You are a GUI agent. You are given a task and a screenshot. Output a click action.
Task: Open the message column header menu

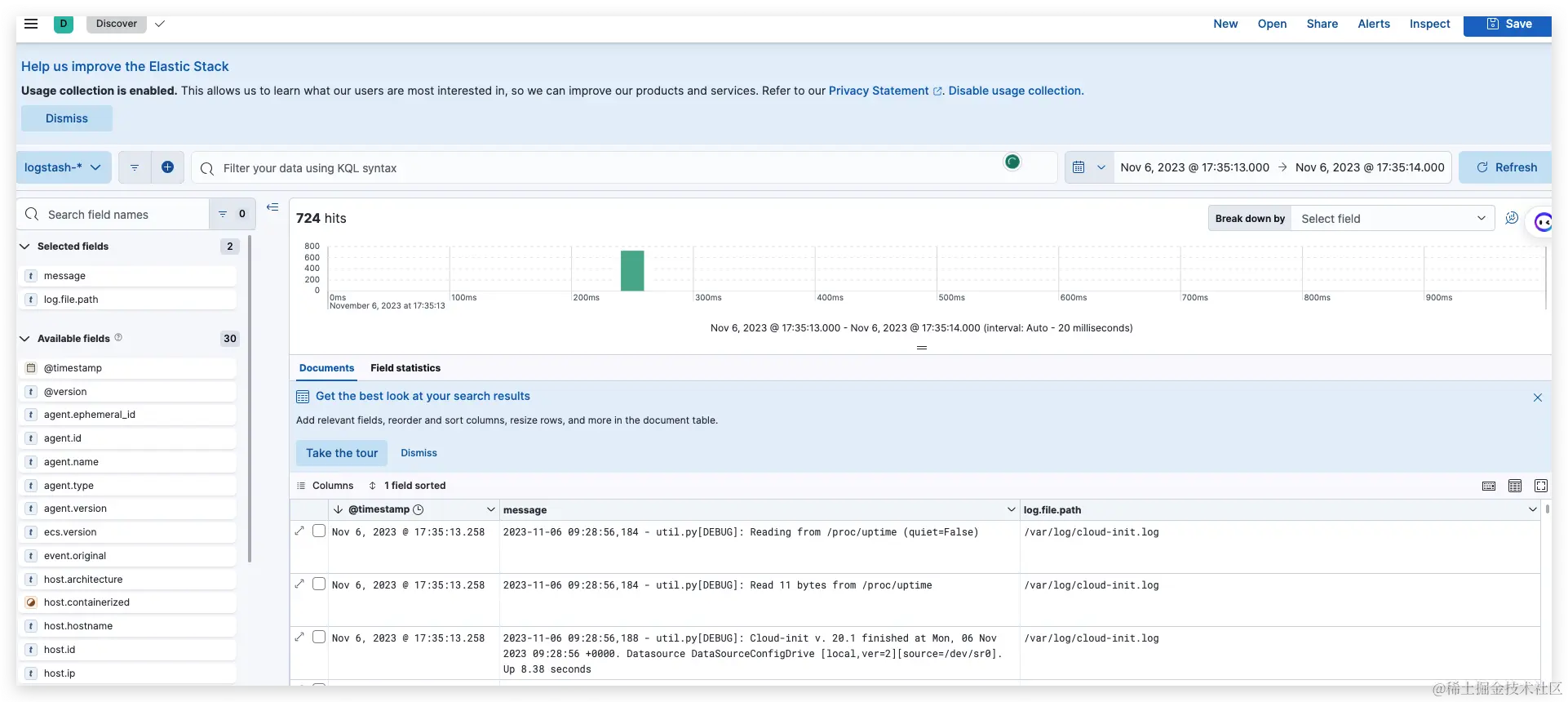1012,509
